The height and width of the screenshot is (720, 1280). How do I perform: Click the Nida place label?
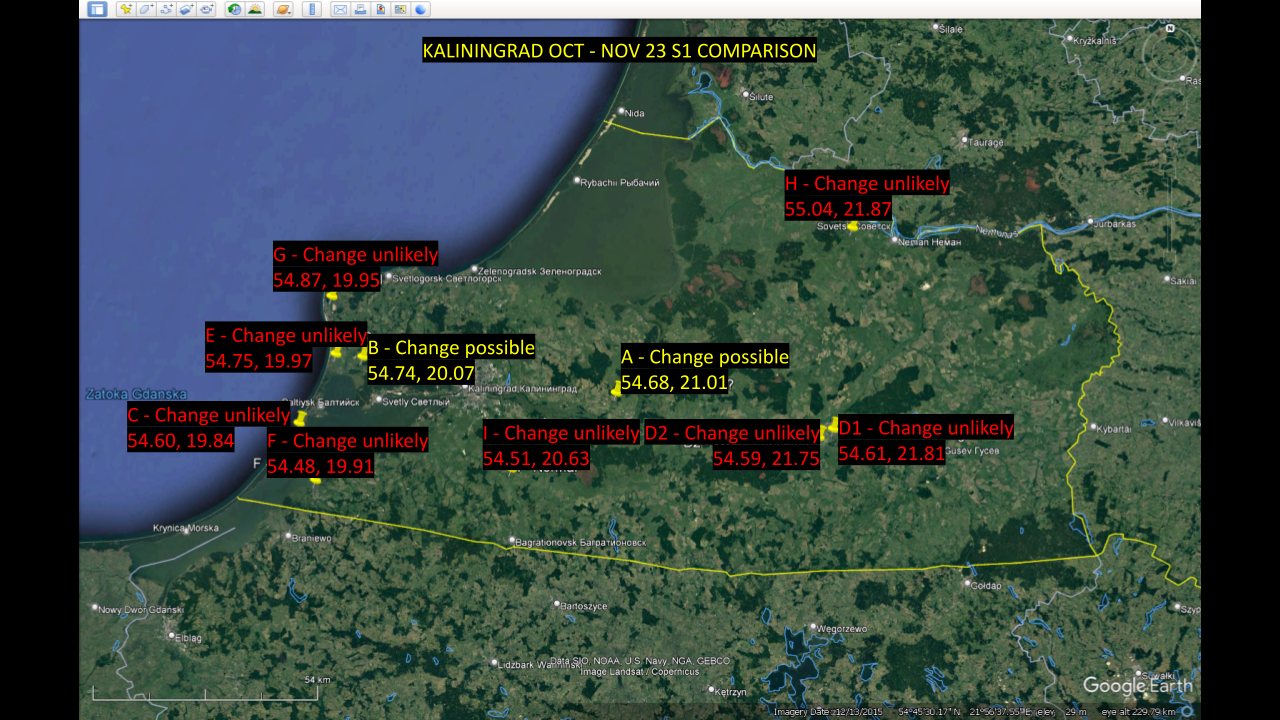635,113
